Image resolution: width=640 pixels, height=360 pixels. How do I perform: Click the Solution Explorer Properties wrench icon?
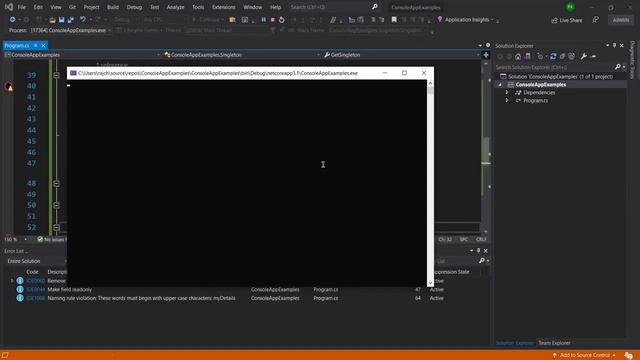(584, 56)
